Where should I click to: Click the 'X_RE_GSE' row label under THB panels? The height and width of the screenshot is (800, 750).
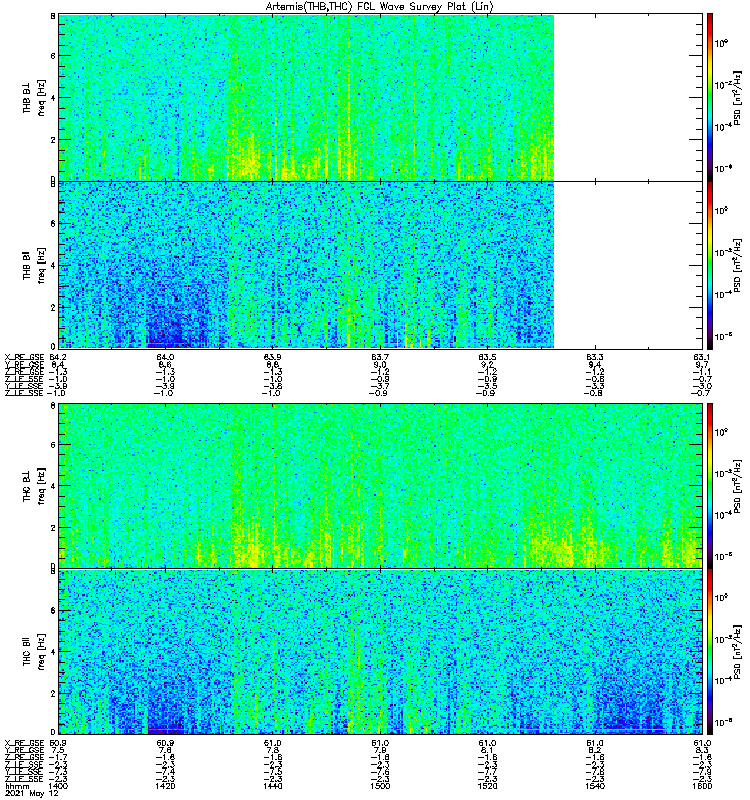pos(24,357)
